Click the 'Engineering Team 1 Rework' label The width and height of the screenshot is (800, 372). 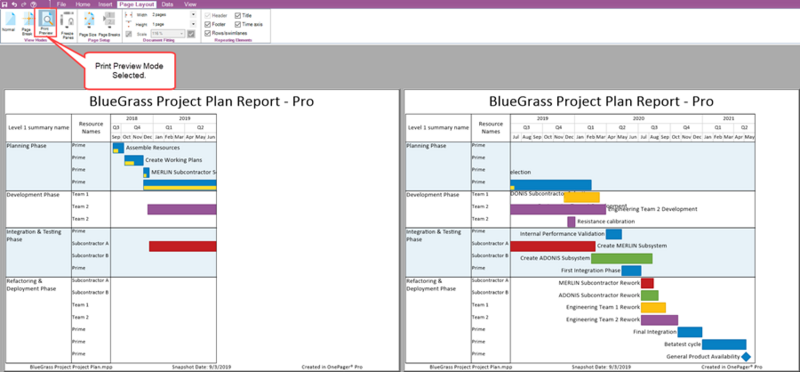tap(603, 307)
